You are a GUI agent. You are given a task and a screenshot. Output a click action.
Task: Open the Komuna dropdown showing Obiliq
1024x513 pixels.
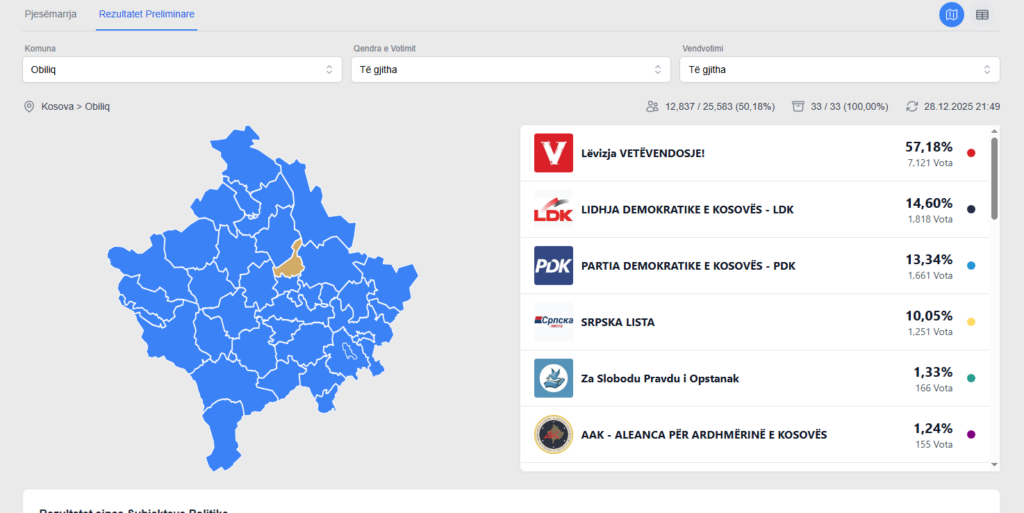(182, 69)
